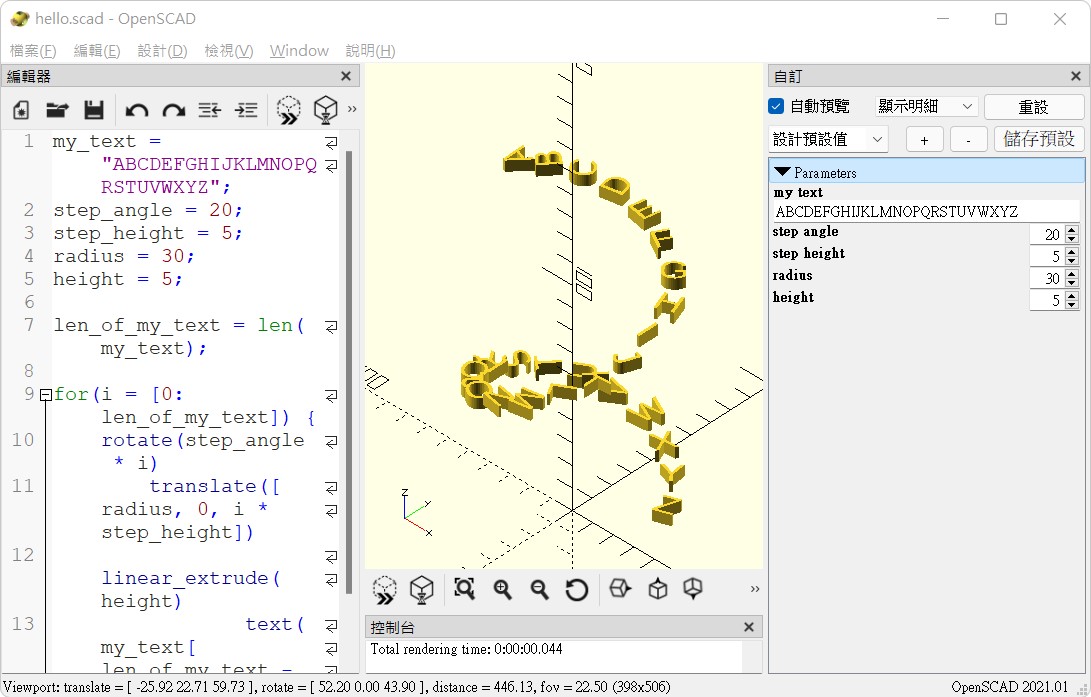Increase radius value with up arrow
The height and width of the screenshot is (697, 1091).
tap(1072, 274)
